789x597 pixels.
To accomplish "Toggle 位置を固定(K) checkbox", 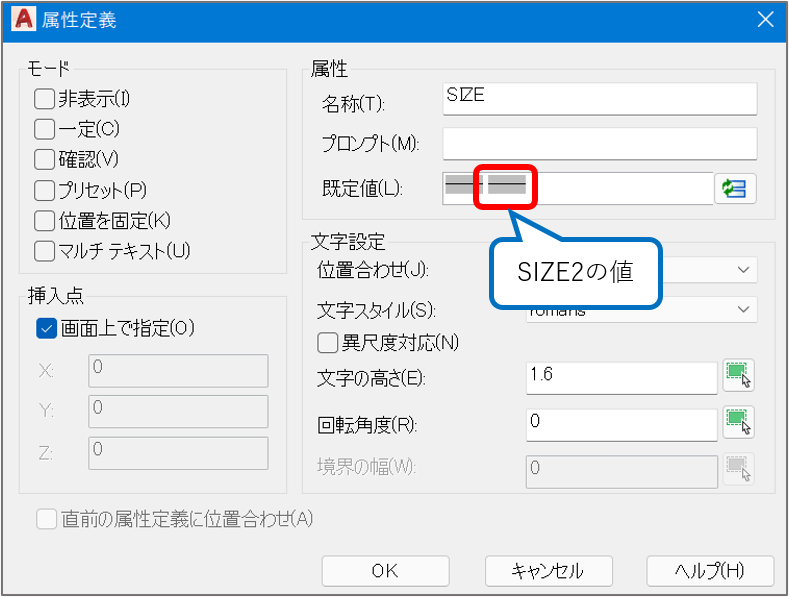I will (44, 220).
